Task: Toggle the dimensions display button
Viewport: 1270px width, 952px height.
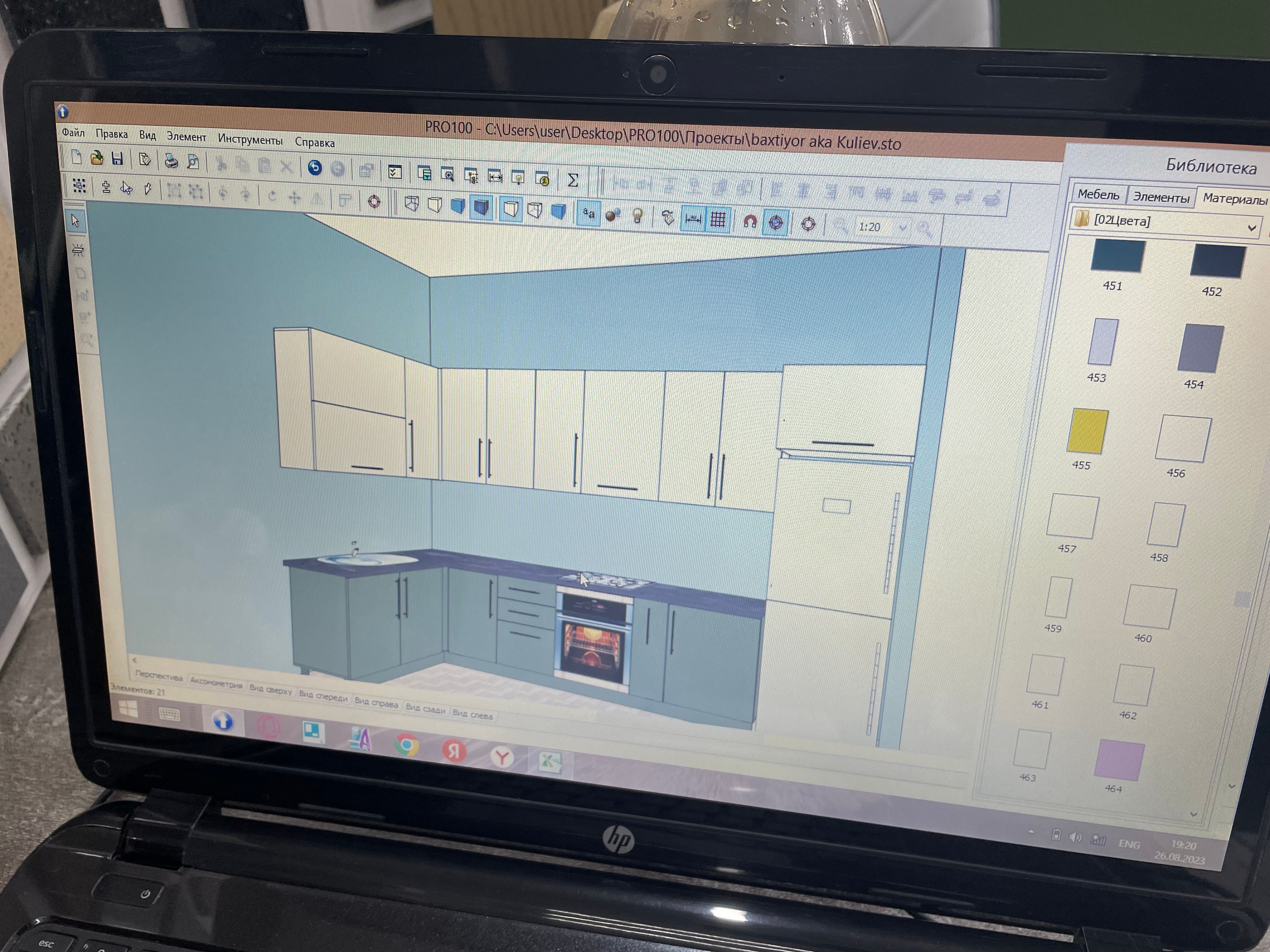Action: [x=693, y=219]
